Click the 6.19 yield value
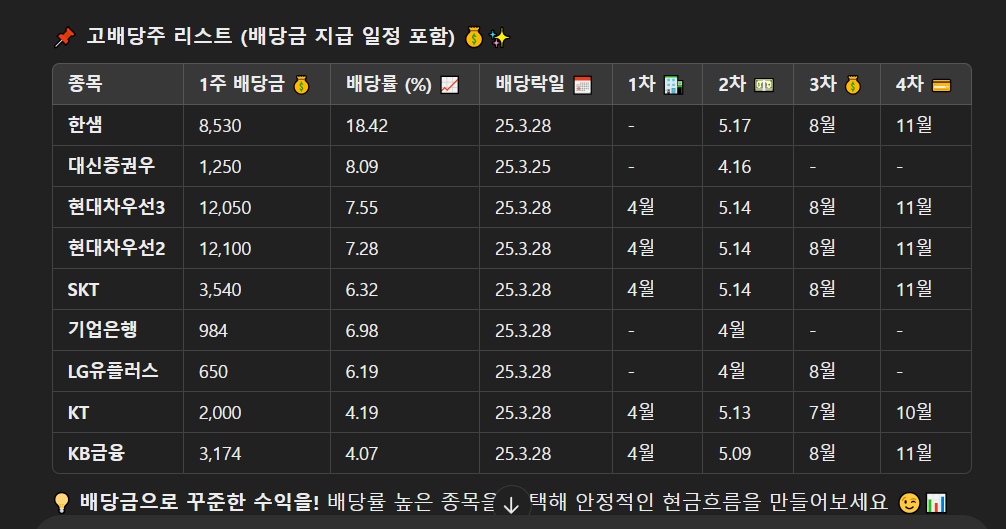Viewport: 1006px width, 529px height. 362,372
